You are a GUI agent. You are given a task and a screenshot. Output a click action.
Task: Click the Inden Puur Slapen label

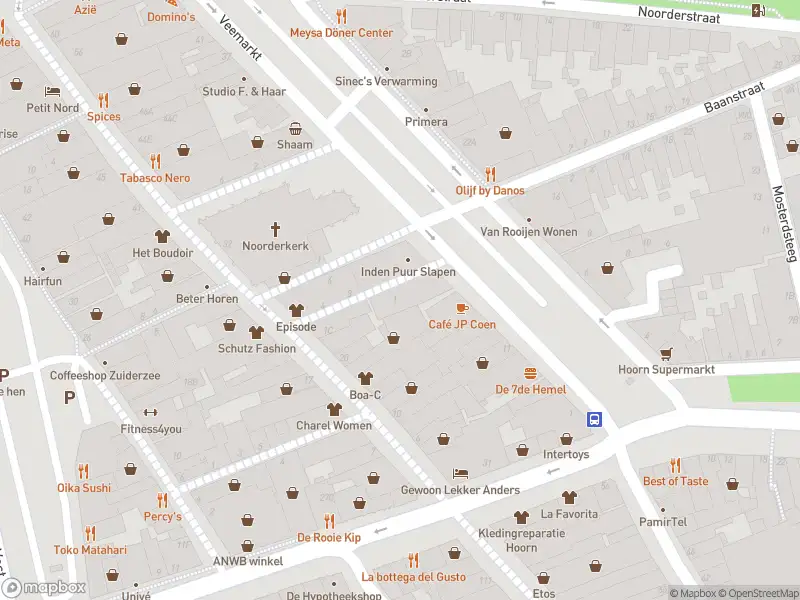[x=408, y=272]
